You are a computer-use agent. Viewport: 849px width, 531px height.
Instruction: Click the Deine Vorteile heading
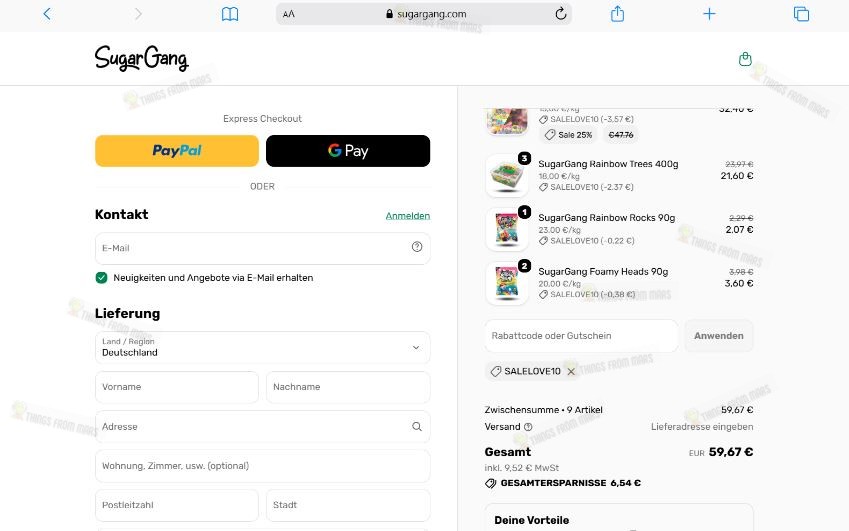(x=531, y=520)
